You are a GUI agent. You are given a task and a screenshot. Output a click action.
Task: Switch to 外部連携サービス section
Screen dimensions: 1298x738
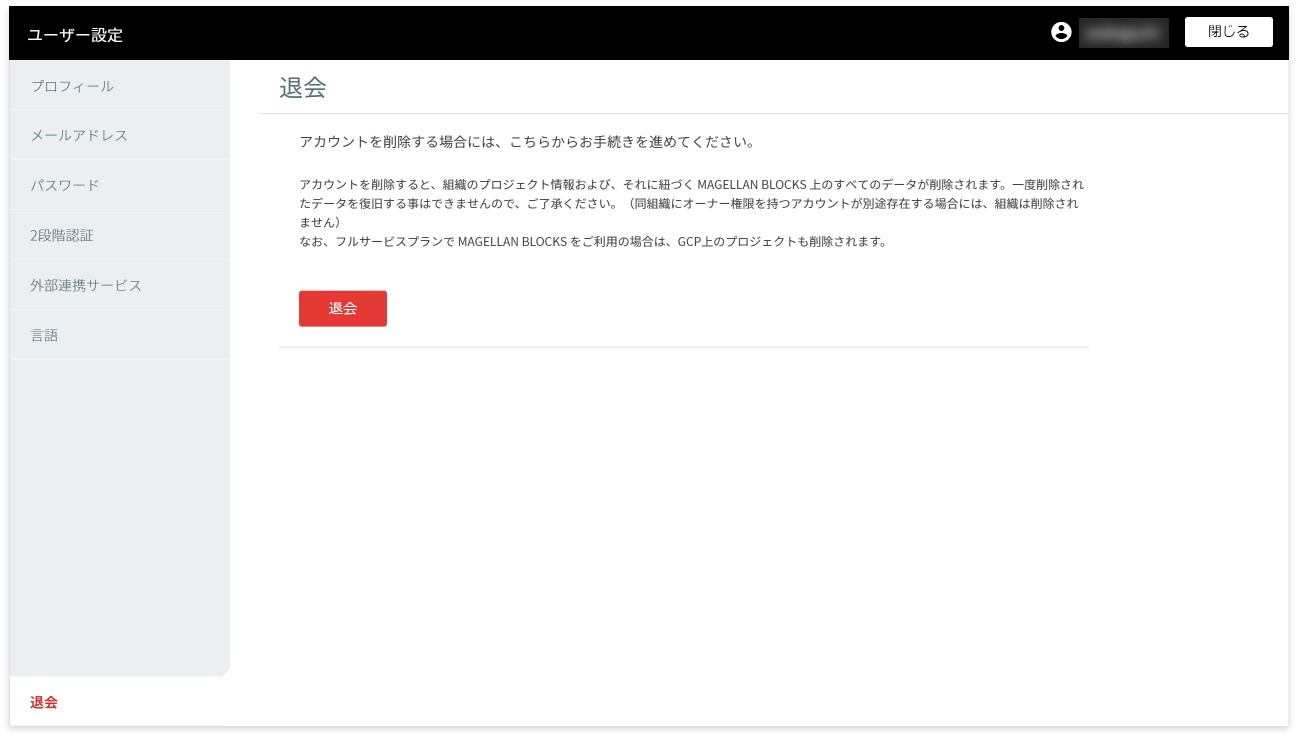click(x=120, y=285)
